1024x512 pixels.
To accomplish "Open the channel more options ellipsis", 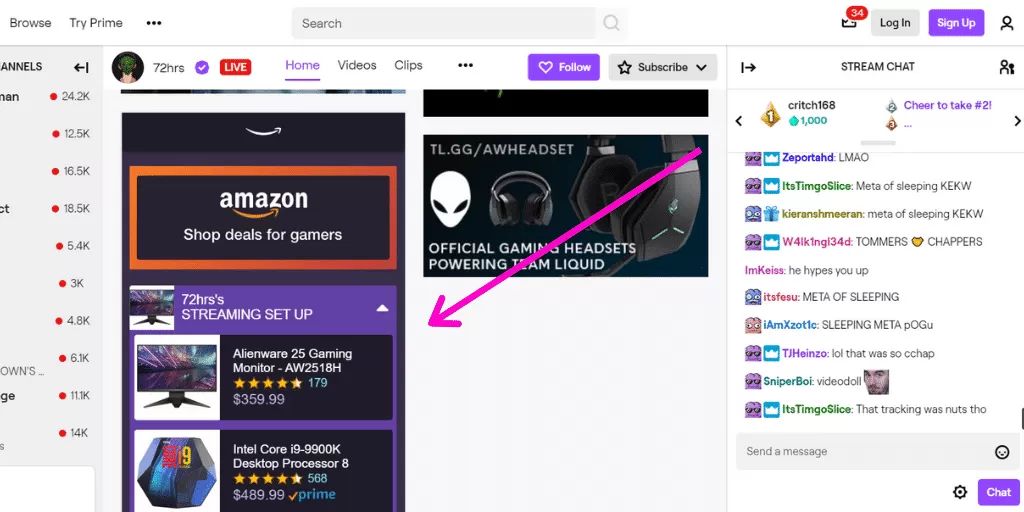I will 465,66.
